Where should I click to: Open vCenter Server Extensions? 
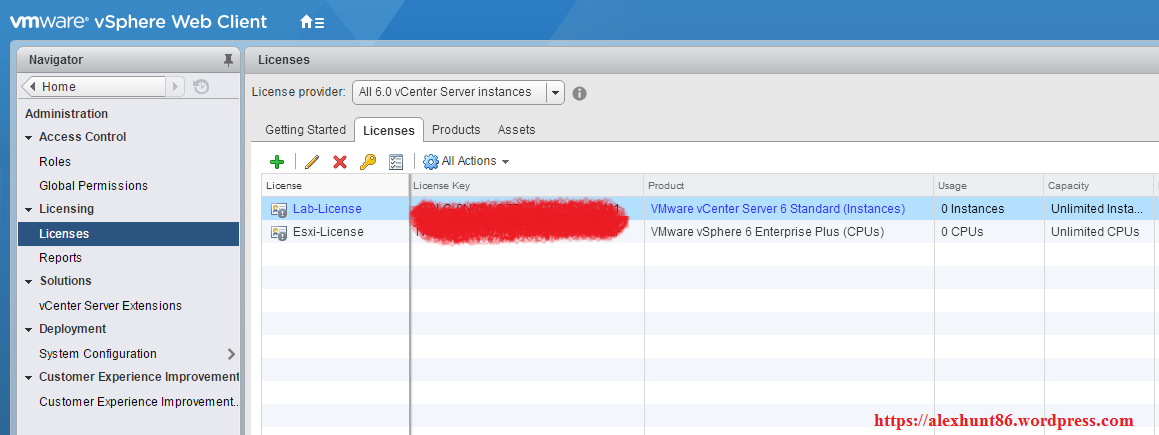(x=110, y=306)
